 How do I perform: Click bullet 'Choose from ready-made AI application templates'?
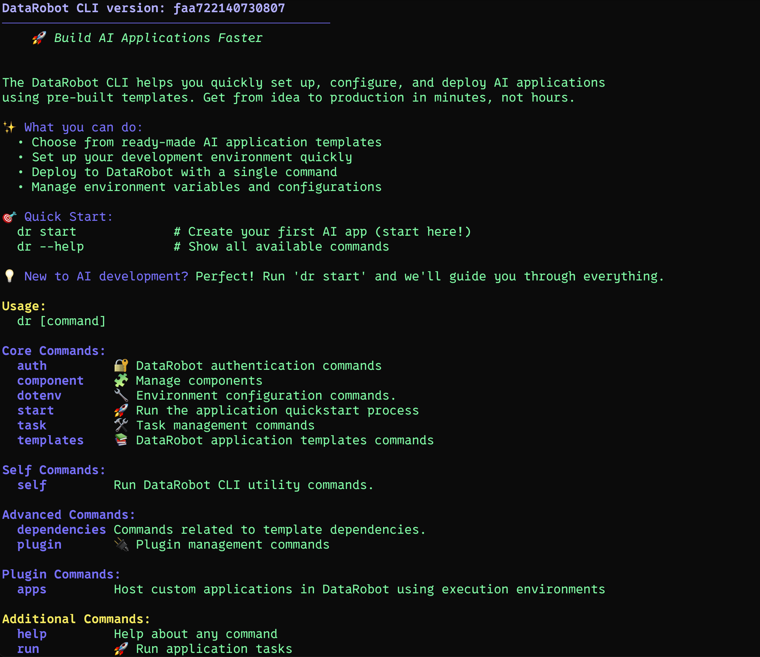[x=206, y=143]
